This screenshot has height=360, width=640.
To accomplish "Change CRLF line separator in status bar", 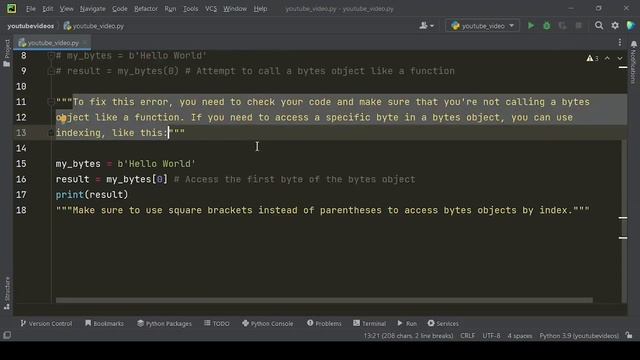I will pyautogui.click(x=467, y=336).
